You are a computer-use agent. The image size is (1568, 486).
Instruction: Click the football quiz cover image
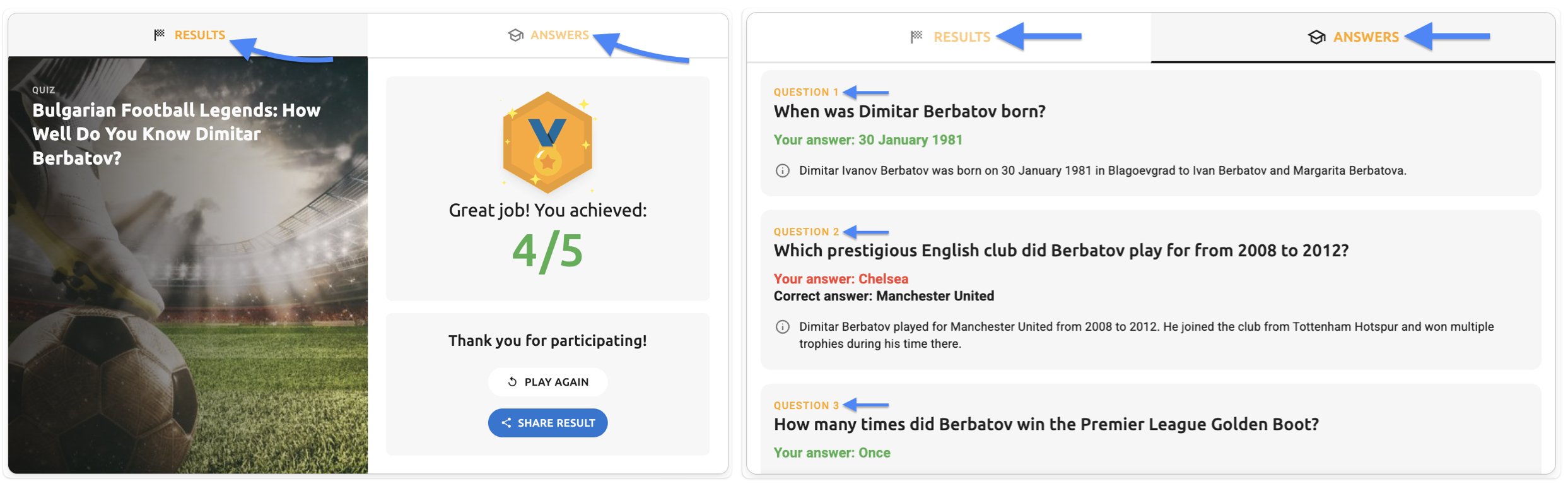[x=188, y=303]
